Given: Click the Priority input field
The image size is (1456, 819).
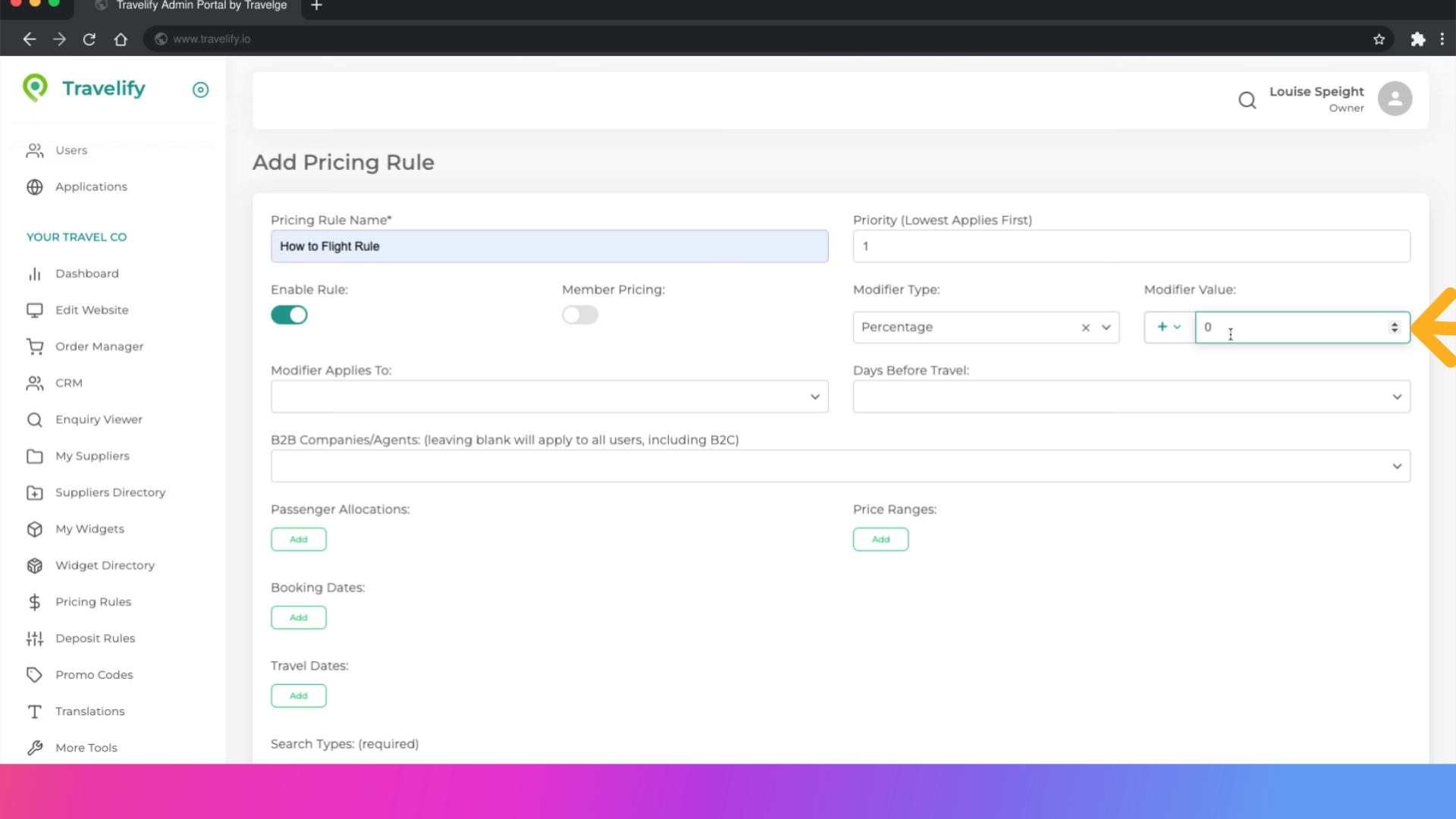Looking at the screenshot, I should click(1131, 246).
